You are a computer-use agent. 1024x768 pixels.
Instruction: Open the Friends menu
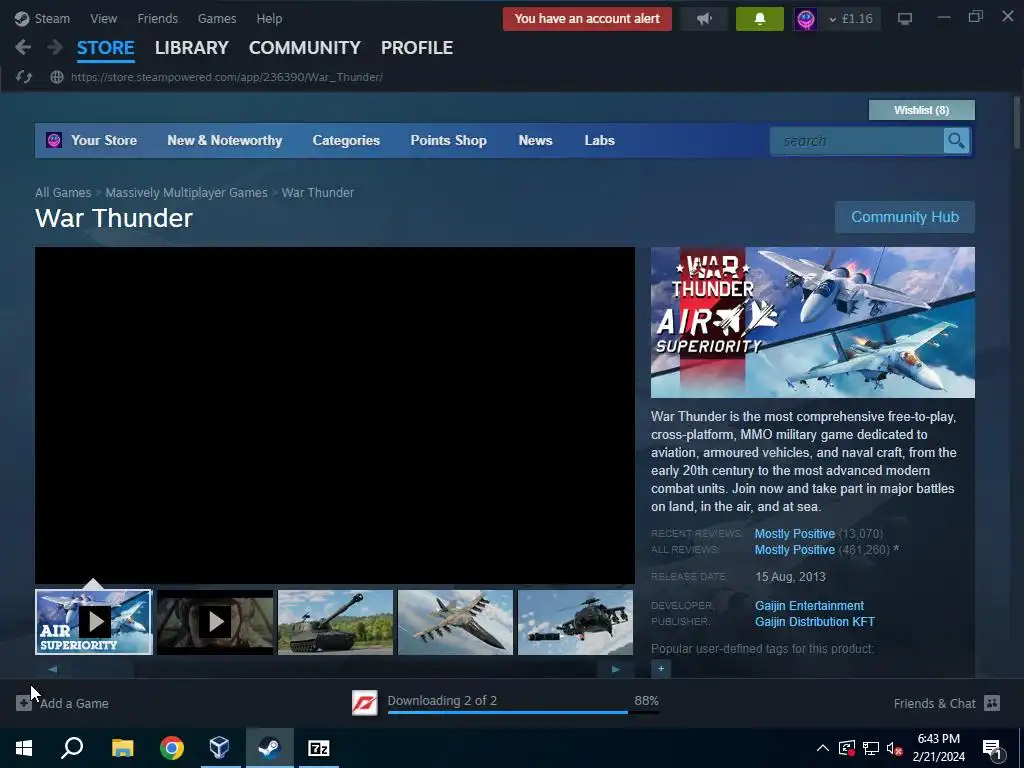157,18
